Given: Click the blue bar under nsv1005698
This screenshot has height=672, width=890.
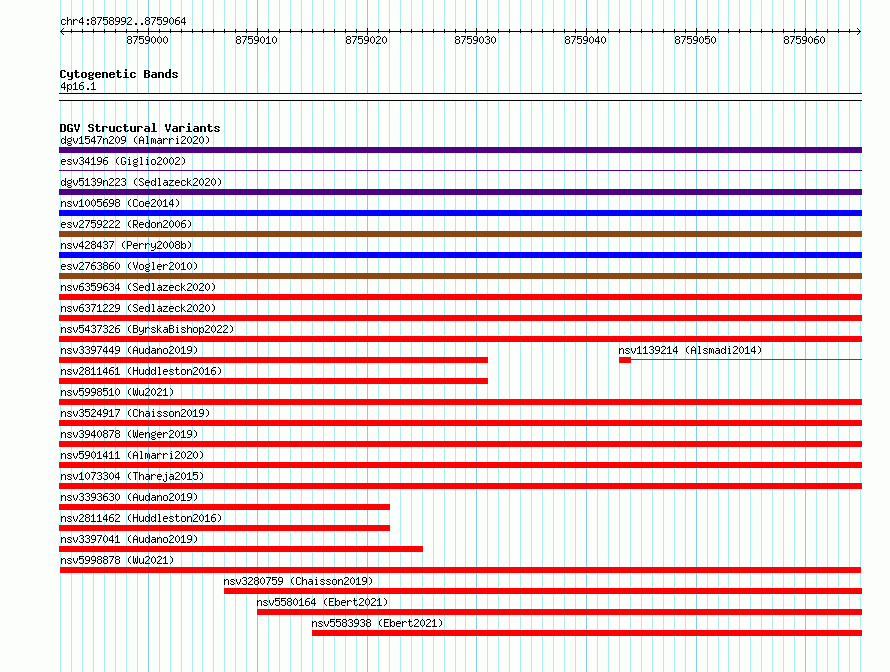Looking at the screenshot, I should click(x=460, y=213).
